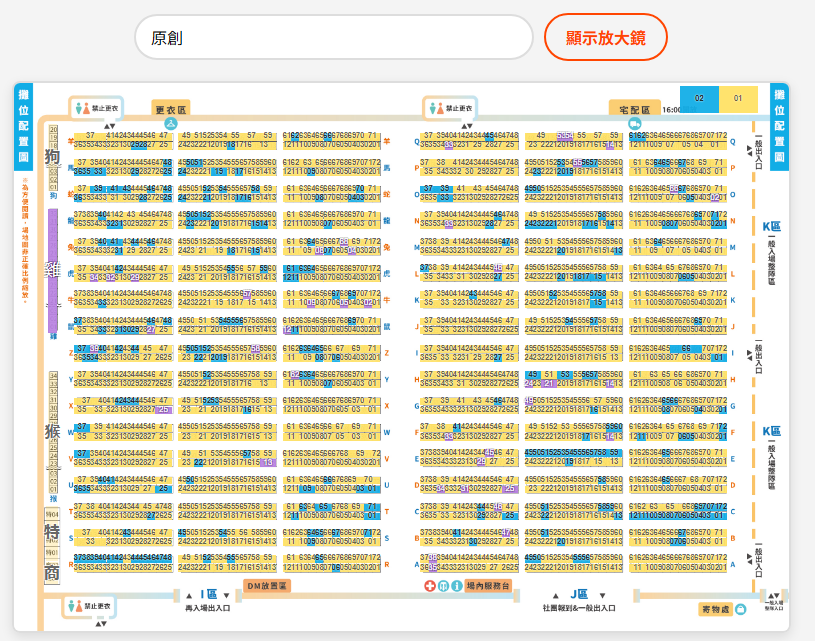This screenshot has width=815, height=641.
Task: Click the delivery truck icon under 宅配區
Action: click(x=635, y=124)
